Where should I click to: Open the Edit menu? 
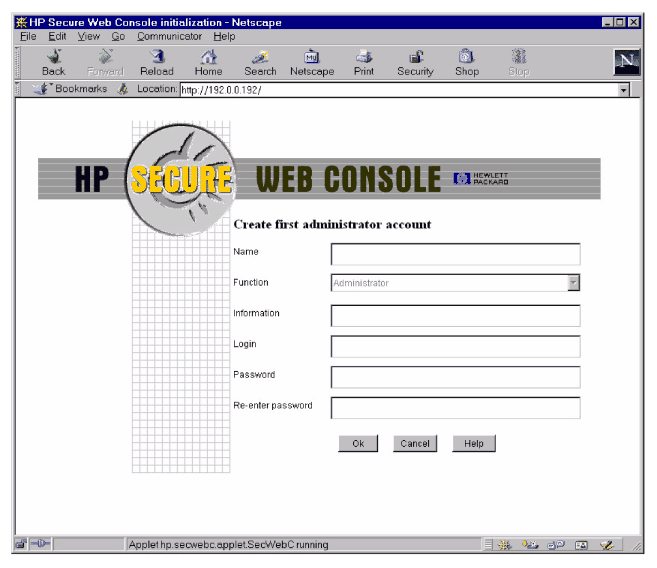pyautogui.click(x=57, y=36)
